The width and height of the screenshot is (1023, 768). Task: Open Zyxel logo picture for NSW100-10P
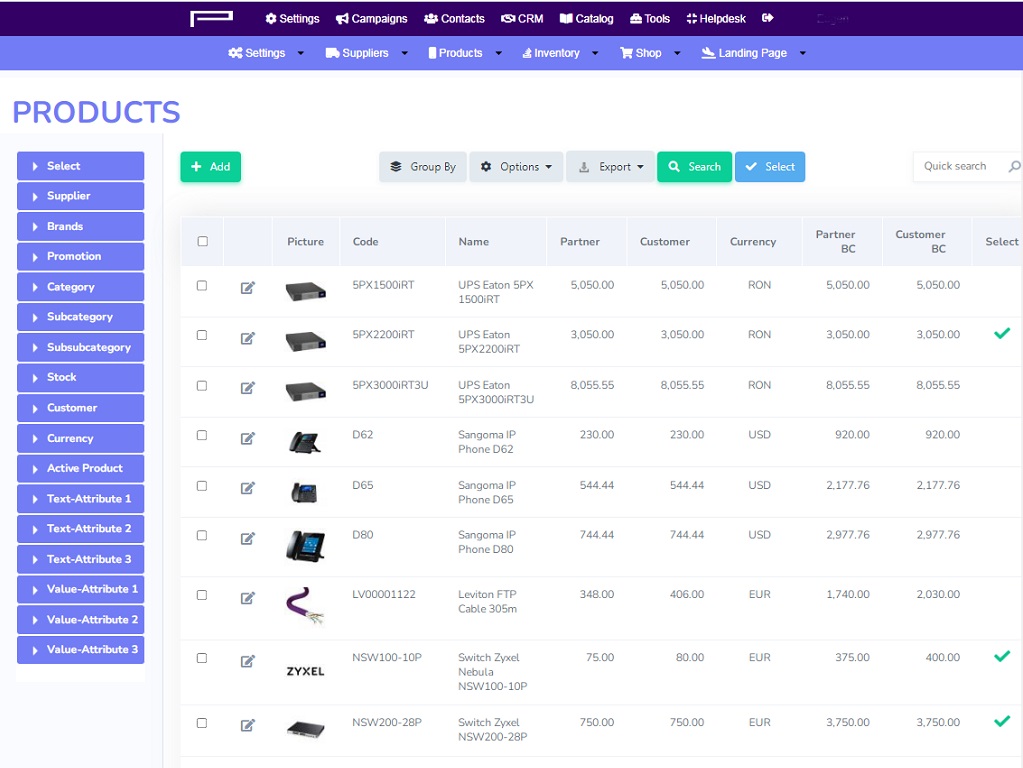(305, 671)
